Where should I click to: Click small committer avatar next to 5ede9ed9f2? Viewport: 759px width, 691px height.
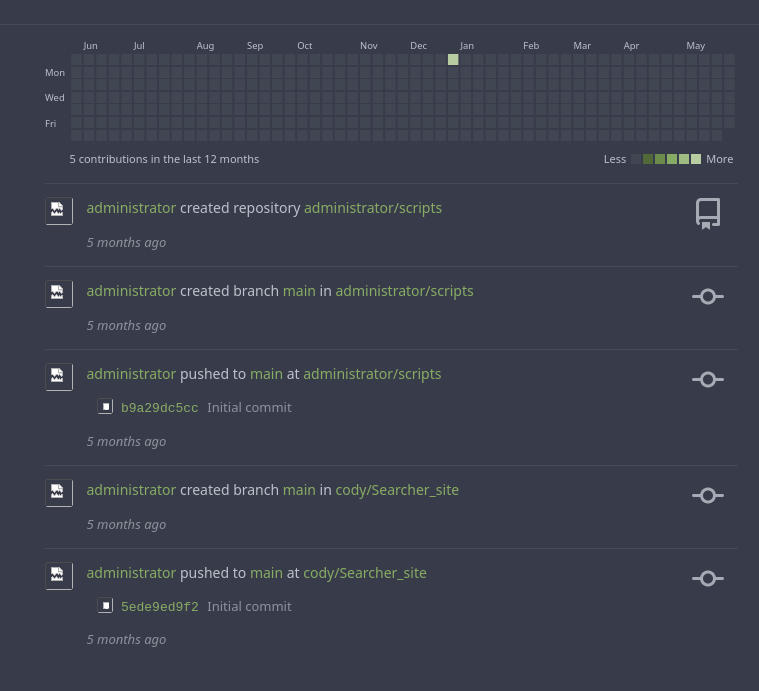tap(105, 606)
